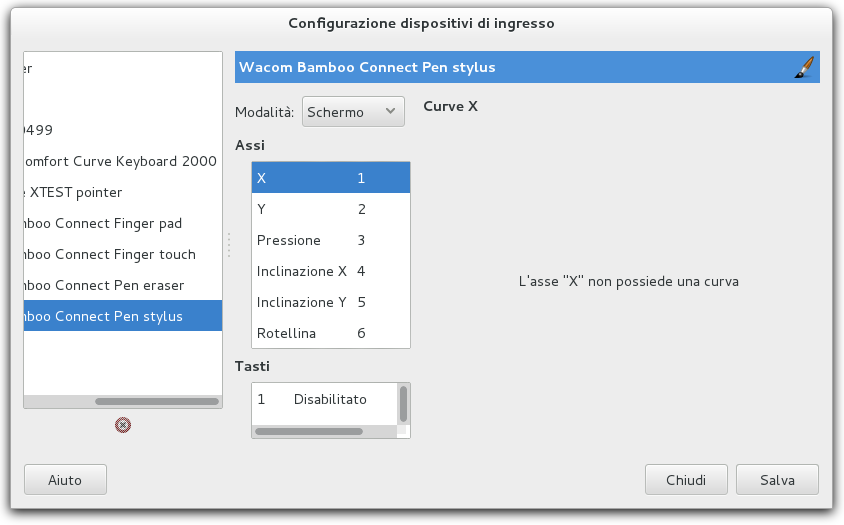Click the red delete device icon

(123, 425)
